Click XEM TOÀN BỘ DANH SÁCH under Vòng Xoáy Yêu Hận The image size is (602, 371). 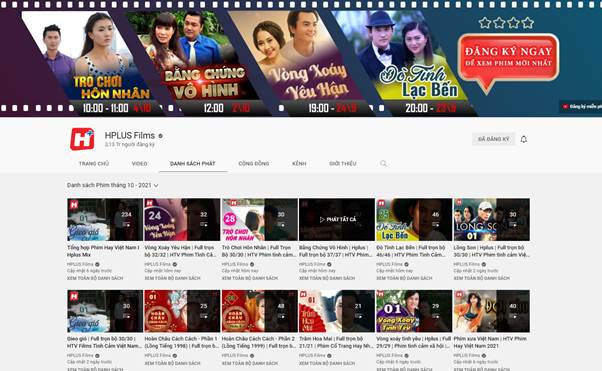(x=172, y=278)
